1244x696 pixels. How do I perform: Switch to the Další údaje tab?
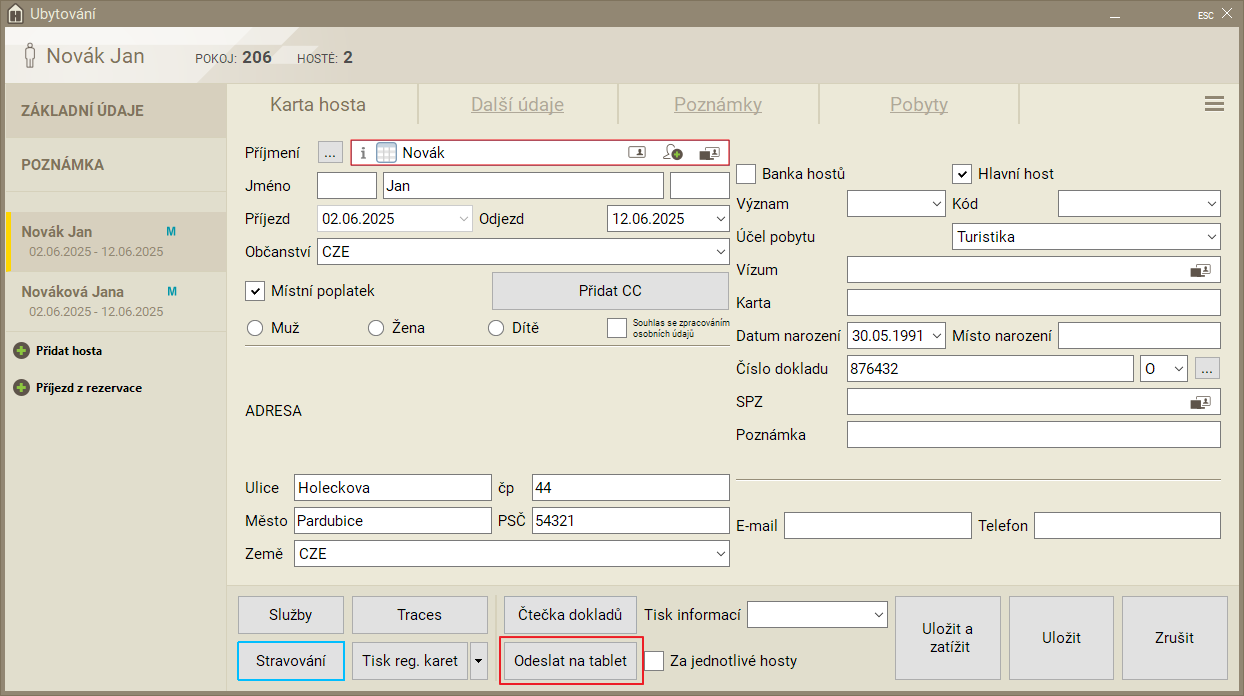[x=517, y=105]
